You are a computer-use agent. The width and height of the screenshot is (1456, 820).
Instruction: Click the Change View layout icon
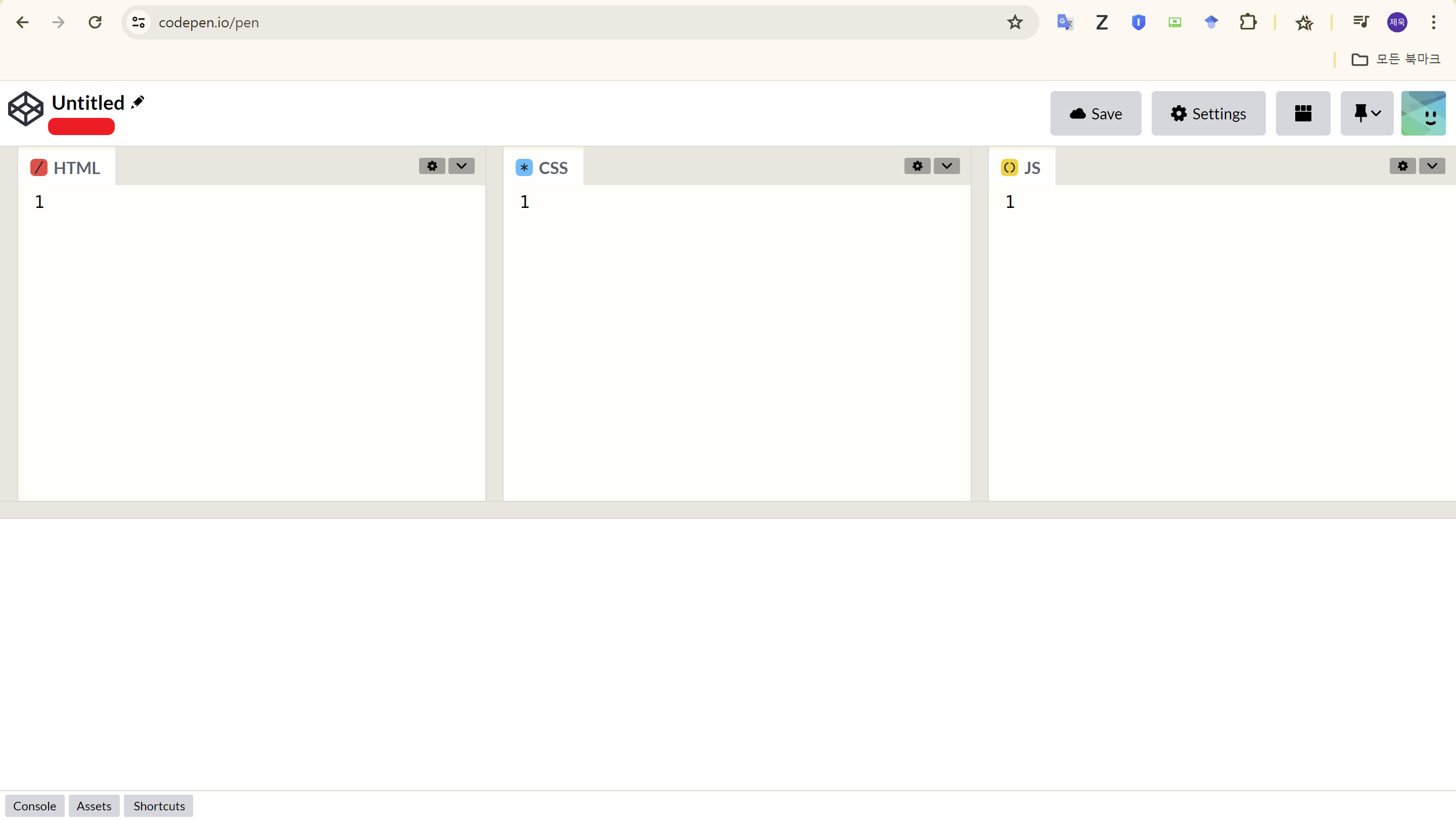pos(1302,113)
